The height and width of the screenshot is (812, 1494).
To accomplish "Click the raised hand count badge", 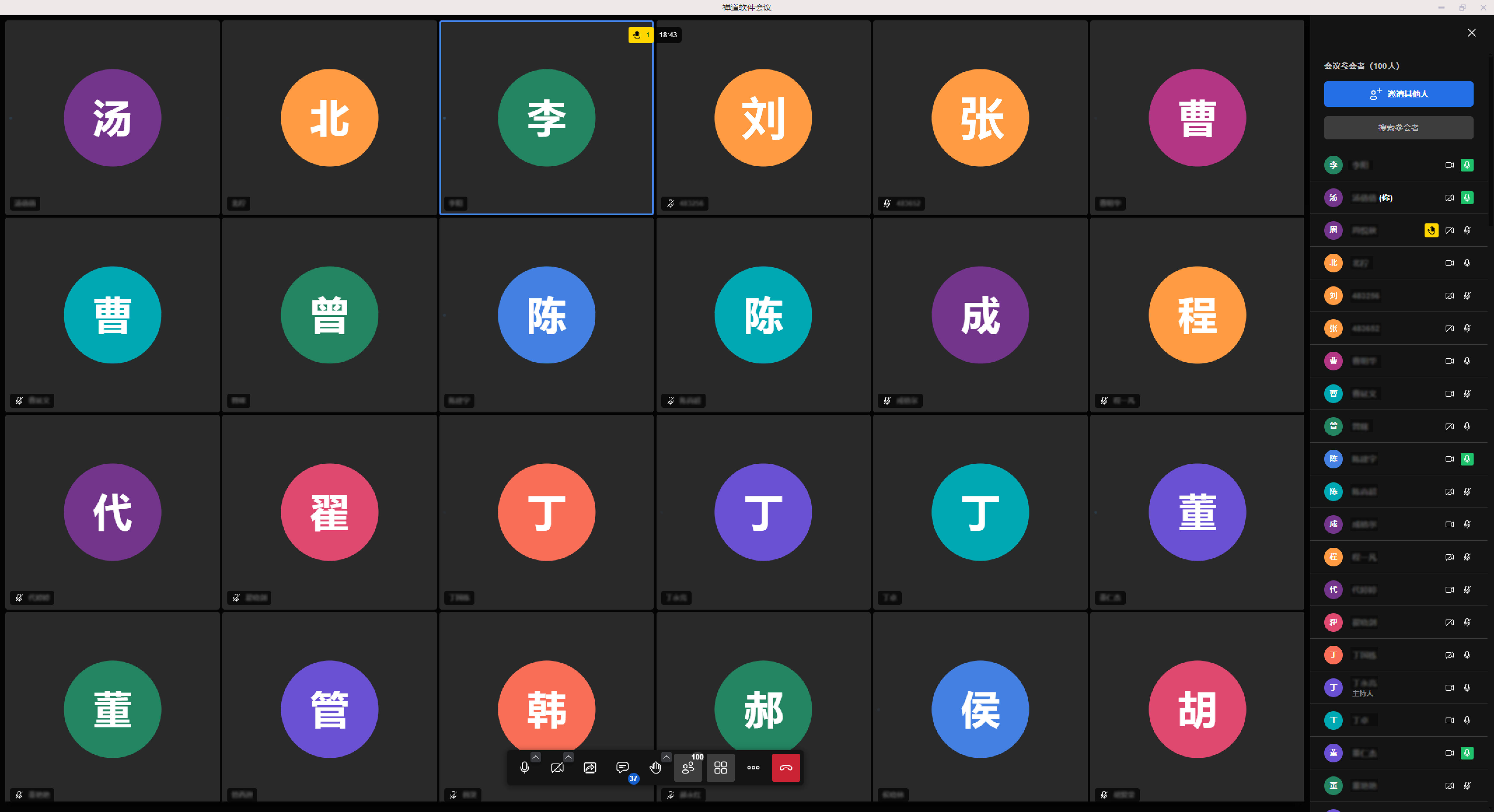I will 641,35.
